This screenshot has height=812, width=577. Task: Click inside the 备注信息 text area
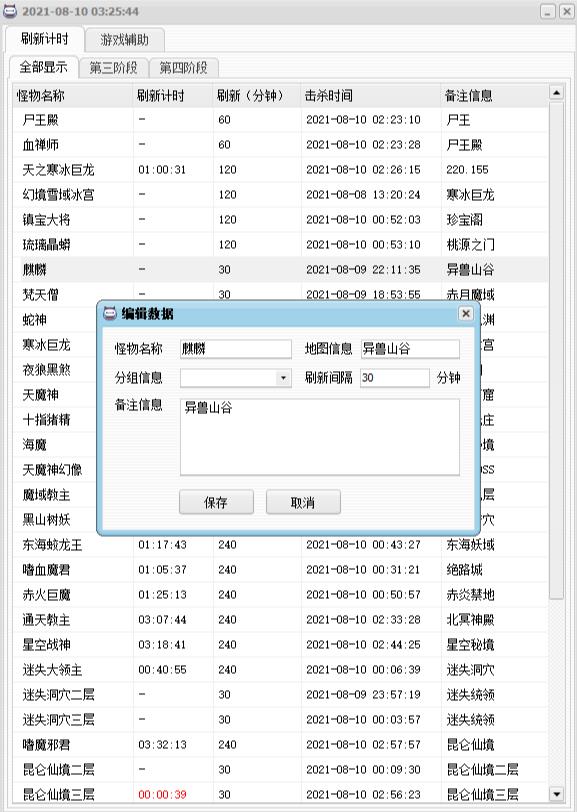tap(320, 437)
